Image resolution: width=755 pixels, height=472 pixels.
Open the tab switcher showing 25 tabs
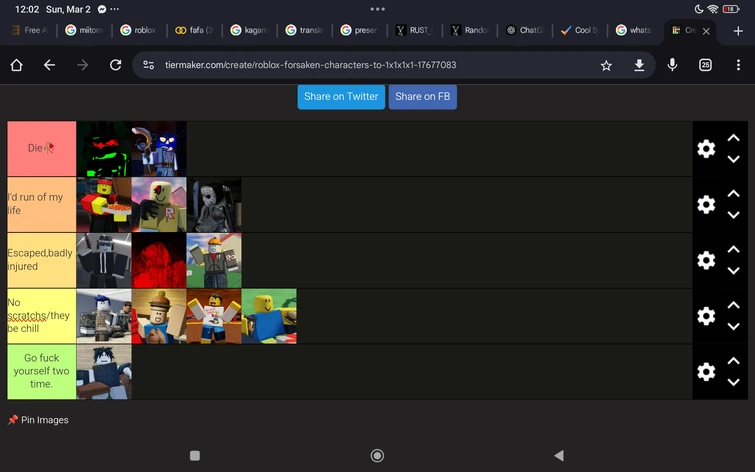pyautogui.click(x=705, y=65)
